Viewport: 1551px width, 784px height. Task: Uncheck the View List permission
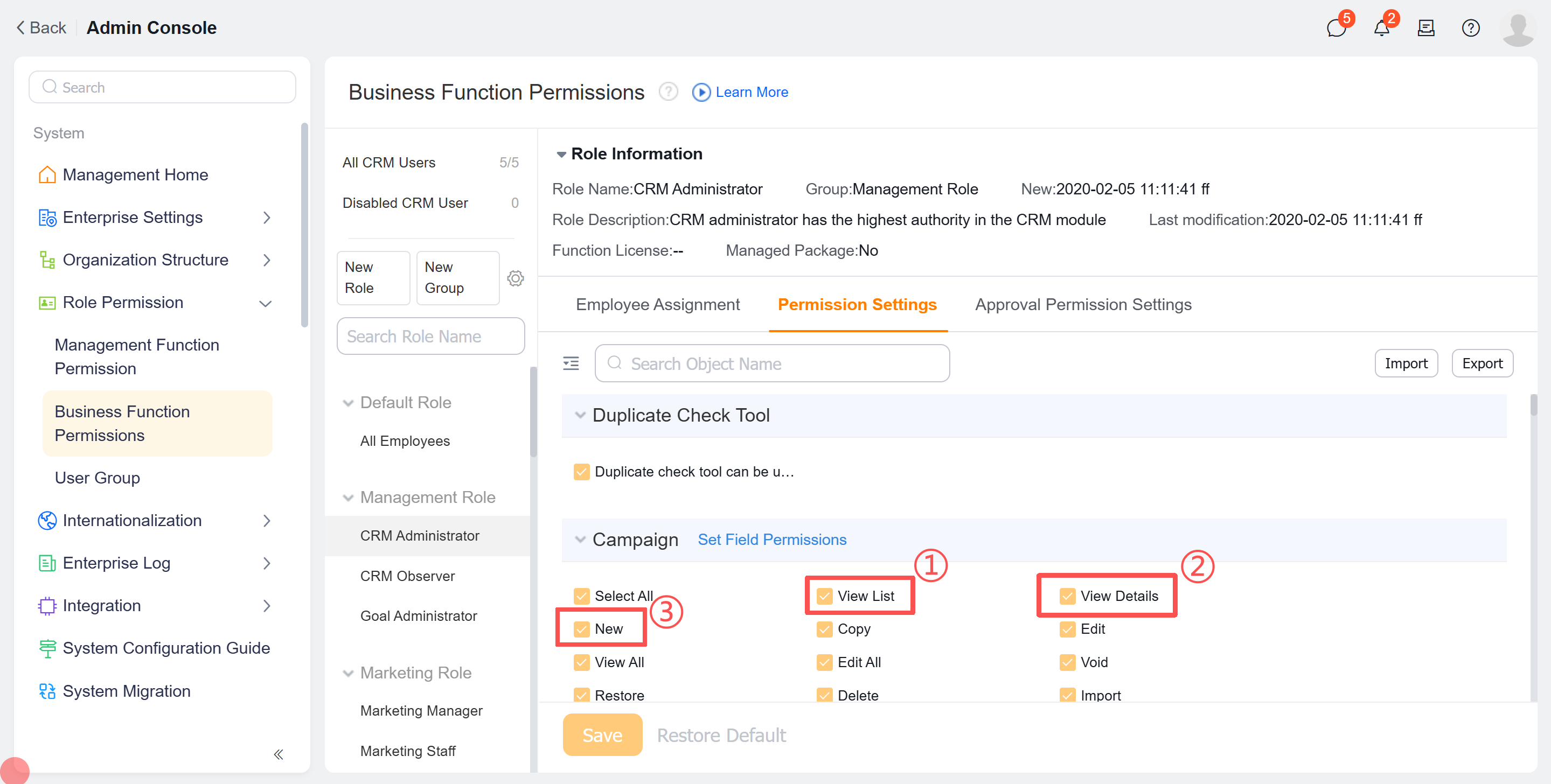click(x=824, y=596)
